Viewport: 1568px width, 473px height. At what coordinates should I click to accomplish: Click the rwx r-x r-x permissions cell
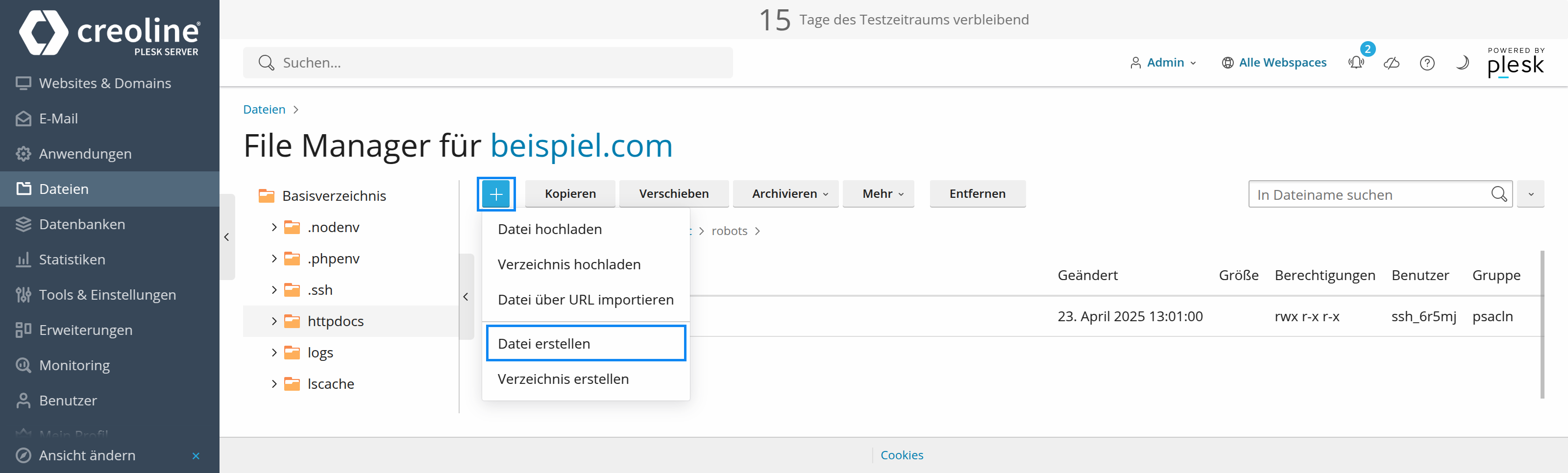pyautogui.click(x=1307, y=317)
